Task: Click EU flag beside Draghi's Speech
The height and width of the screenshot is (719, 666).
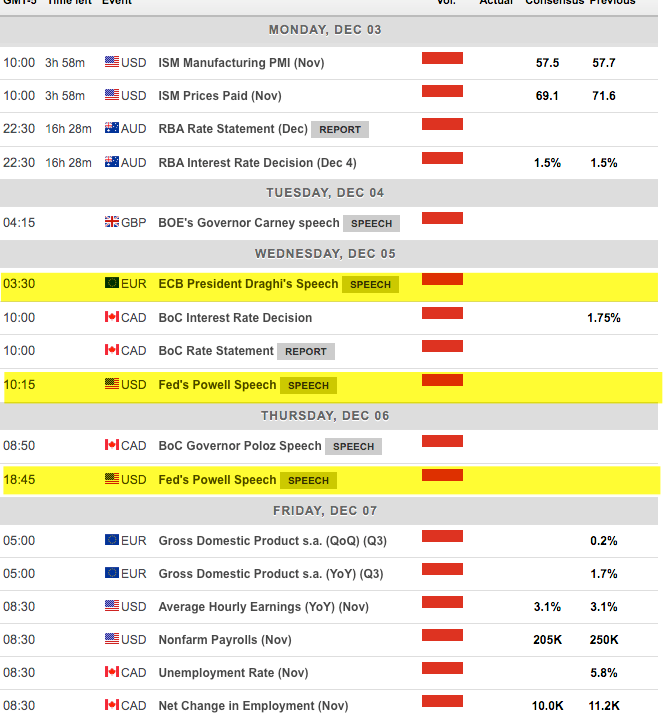Action: (x=112, y=284)
